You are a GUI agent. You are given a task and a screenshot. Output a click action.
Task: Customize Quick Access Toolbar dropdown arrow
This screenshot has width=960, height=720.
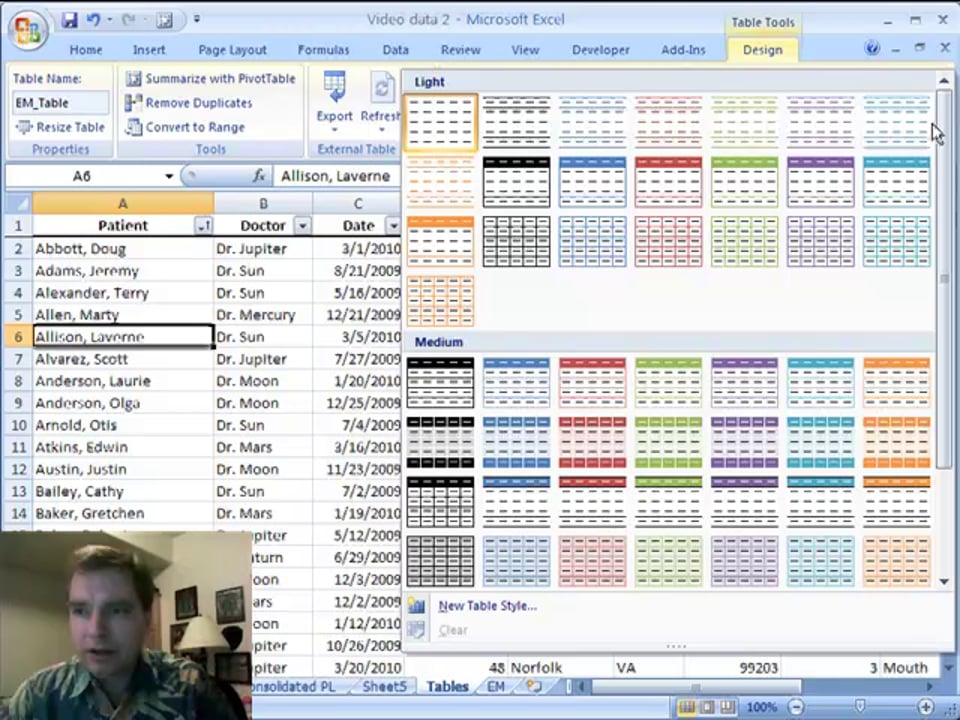(x=197, y=20)
